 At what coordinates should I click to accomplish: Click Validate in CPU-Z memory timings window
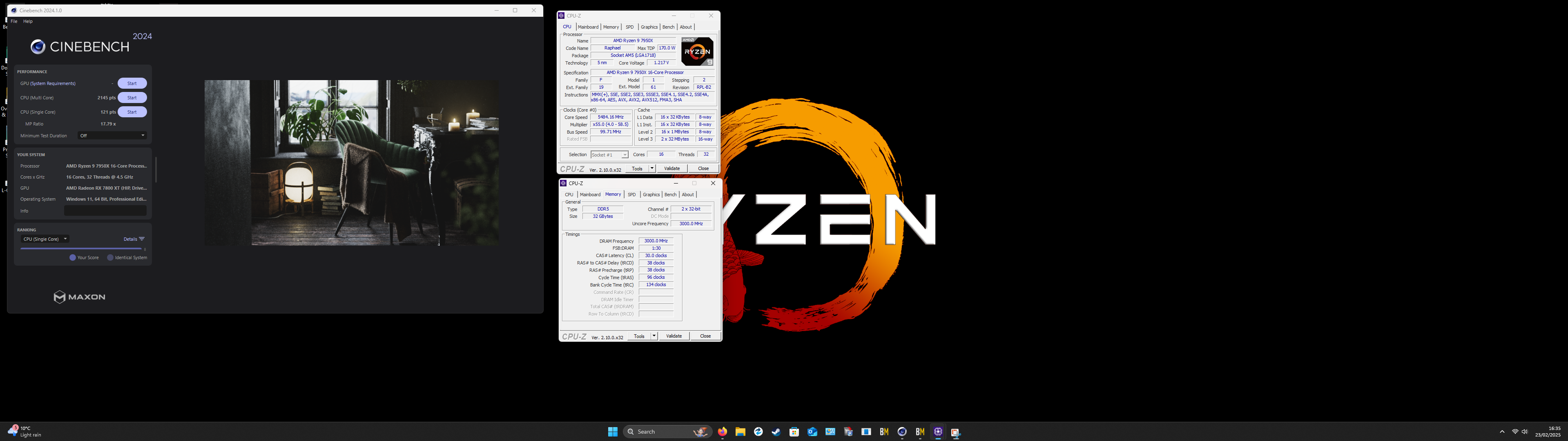pos(674,336)
